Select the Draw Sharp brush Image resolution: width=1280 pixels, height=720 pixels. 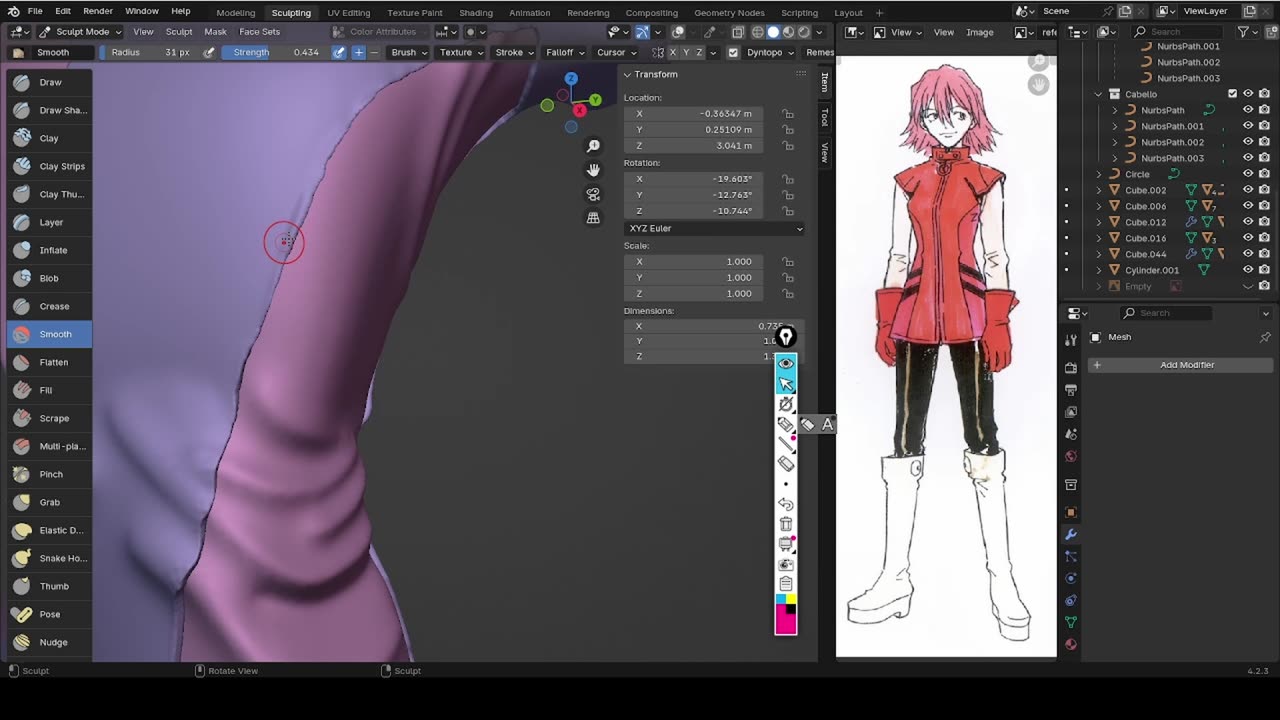point(49,110)
